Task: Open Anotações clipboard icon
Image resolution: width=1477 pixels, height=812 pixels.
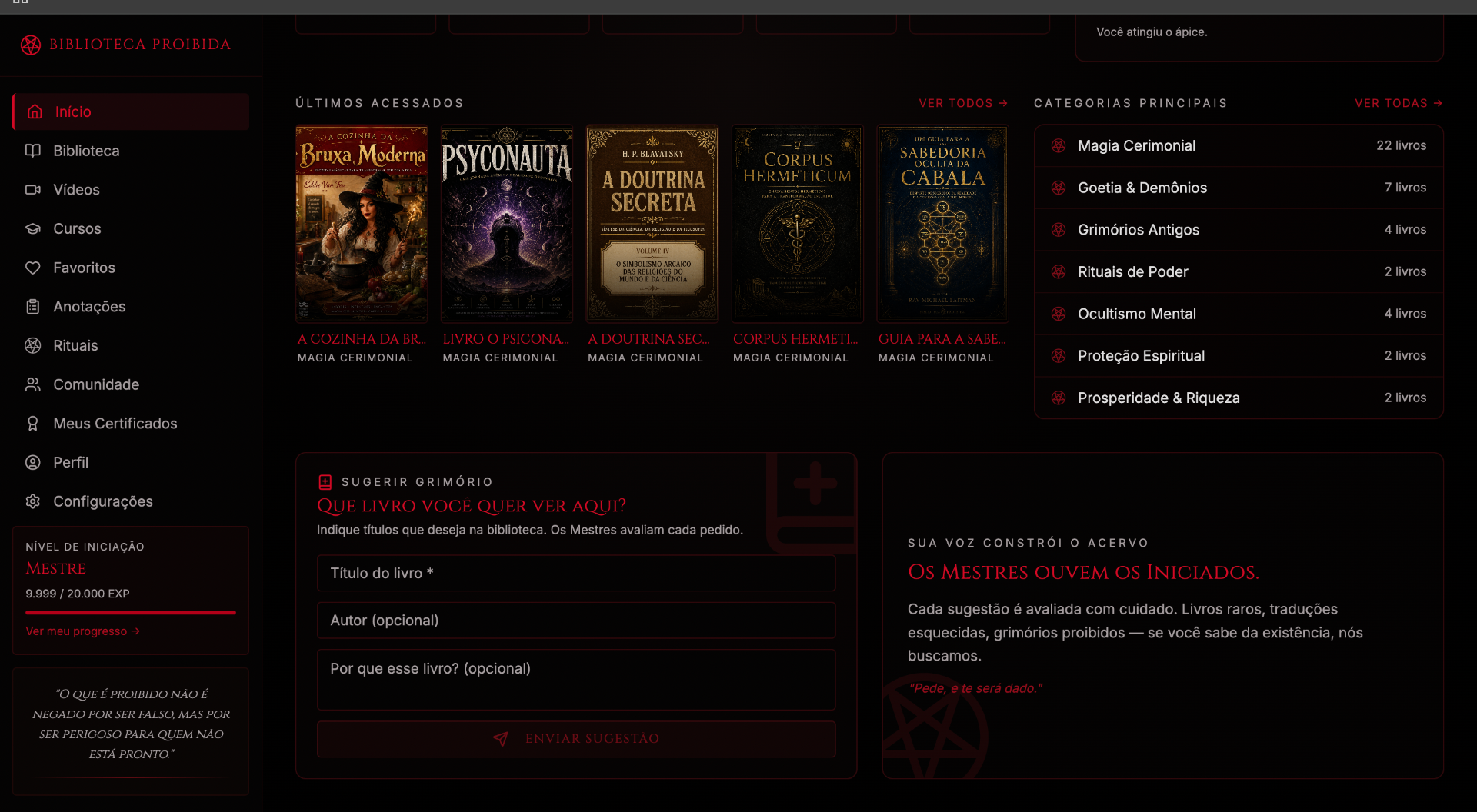Action: point(33,307)
